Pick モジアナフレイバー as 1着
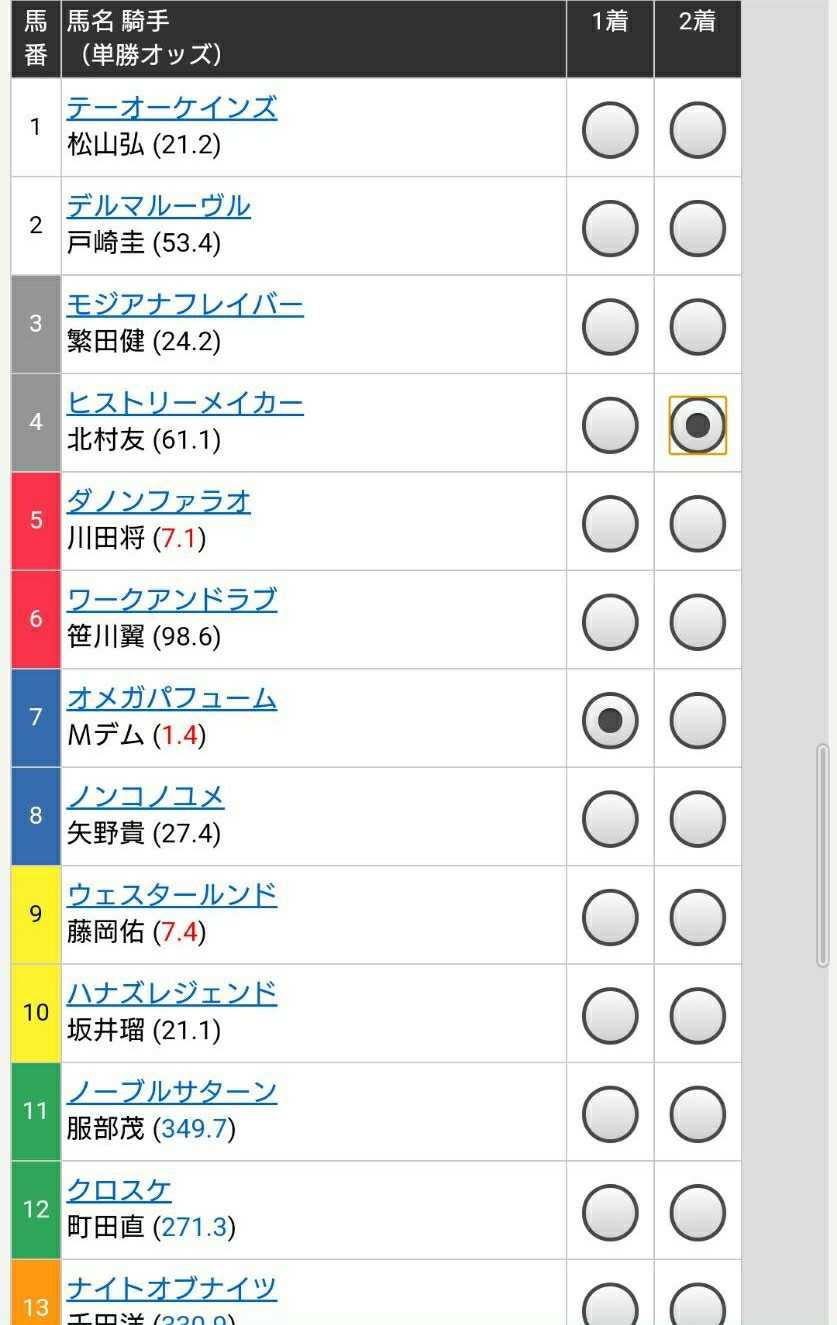Viewport: 837px width, 1325px height. click(x=610, y=326)
